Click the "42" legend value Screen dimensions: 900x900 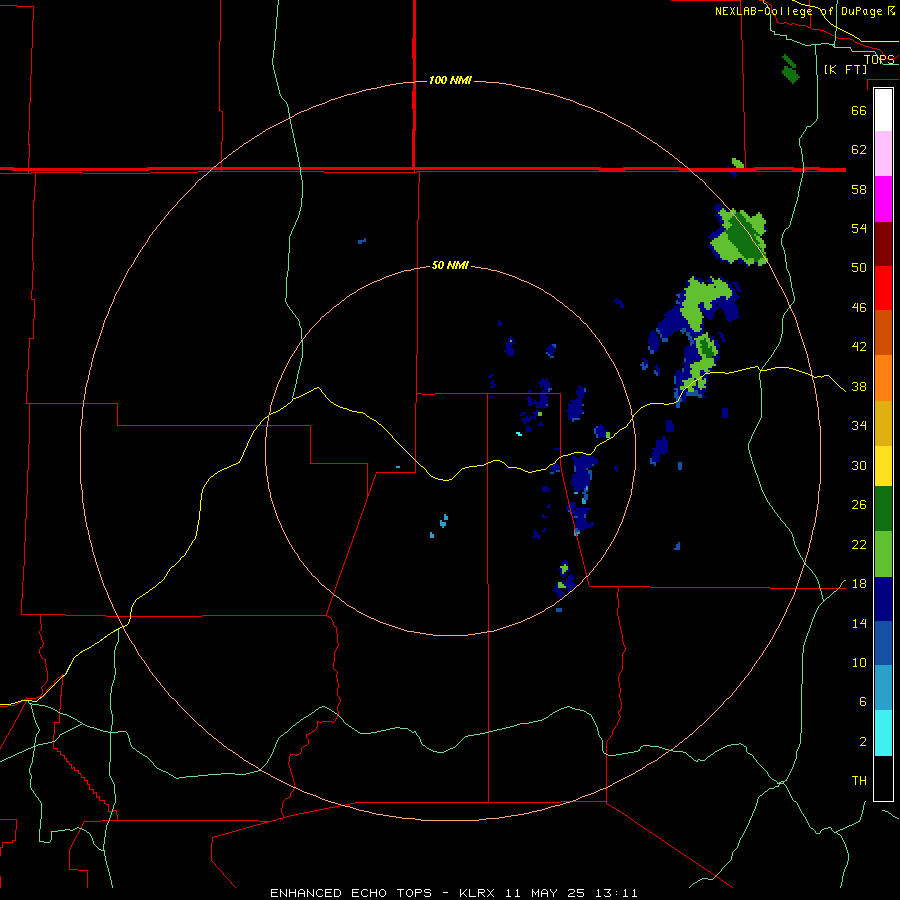click(x=859, y=347)
